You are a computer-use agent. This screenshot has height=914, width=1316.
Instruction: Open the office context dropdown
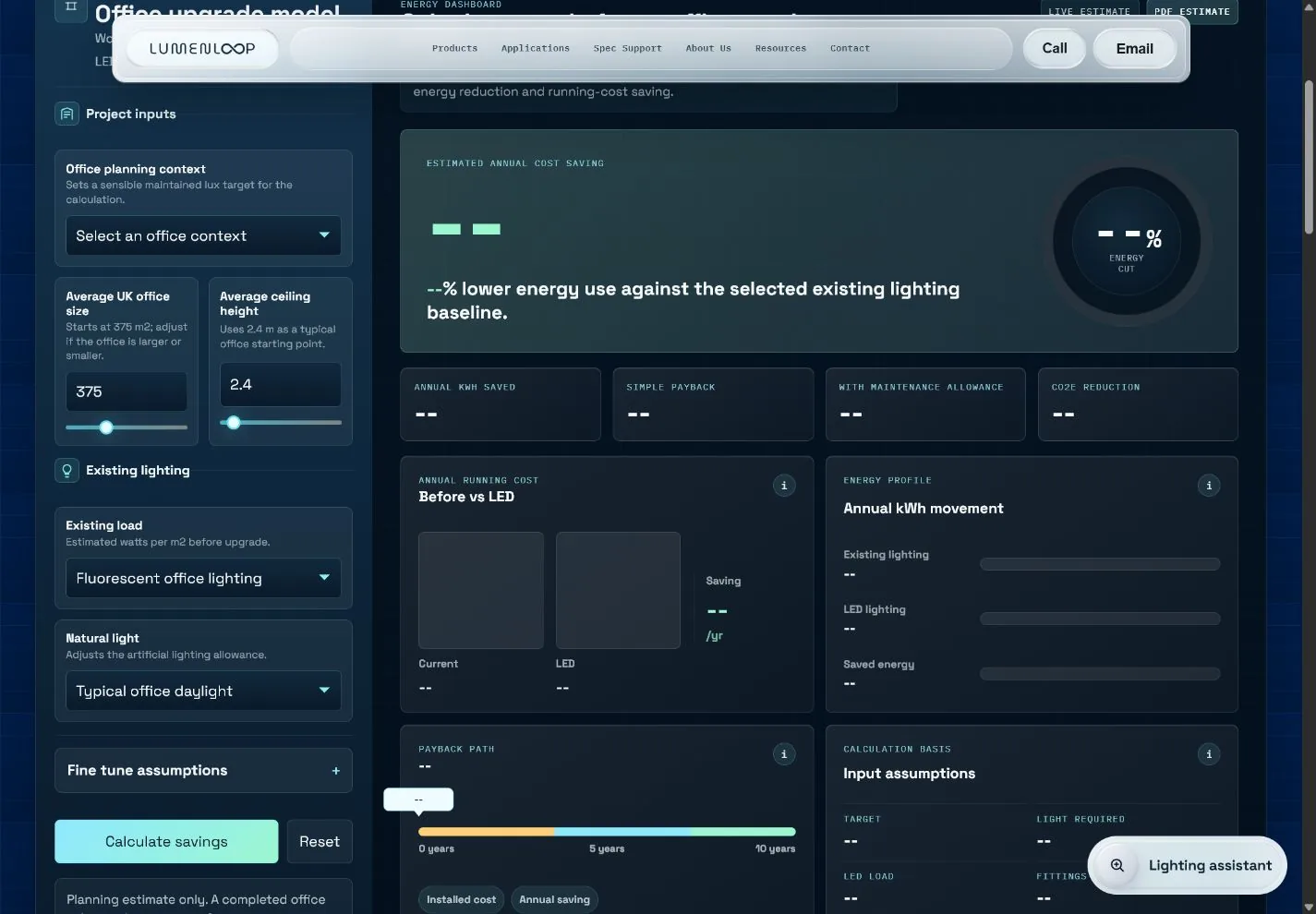point(203,236)
